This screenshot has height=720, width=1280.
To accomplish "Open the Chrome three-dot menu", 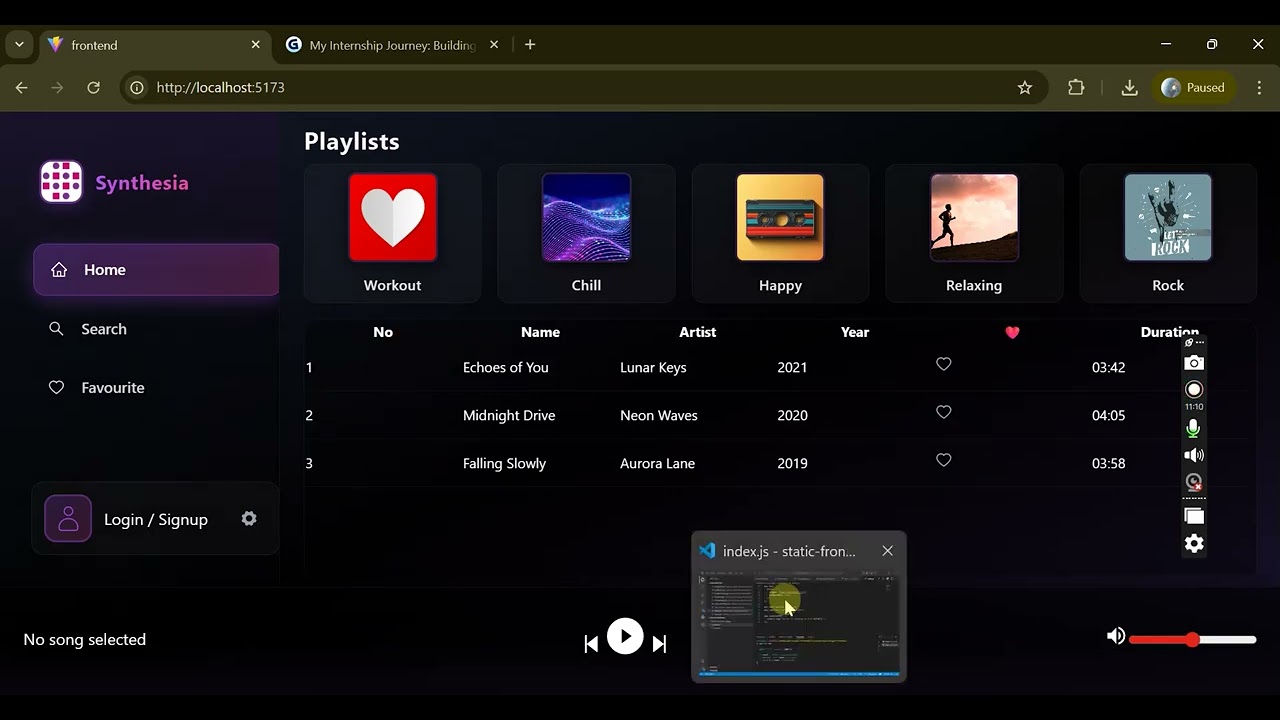I will (1258, 88).
